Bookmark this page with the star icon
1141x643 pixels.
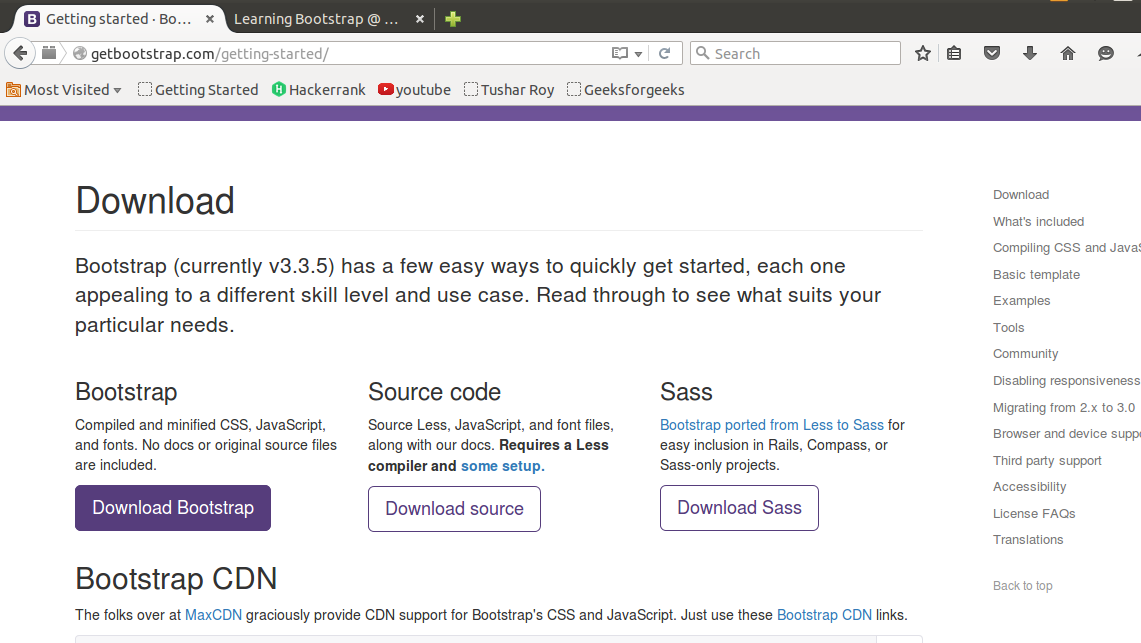point(922,53)
